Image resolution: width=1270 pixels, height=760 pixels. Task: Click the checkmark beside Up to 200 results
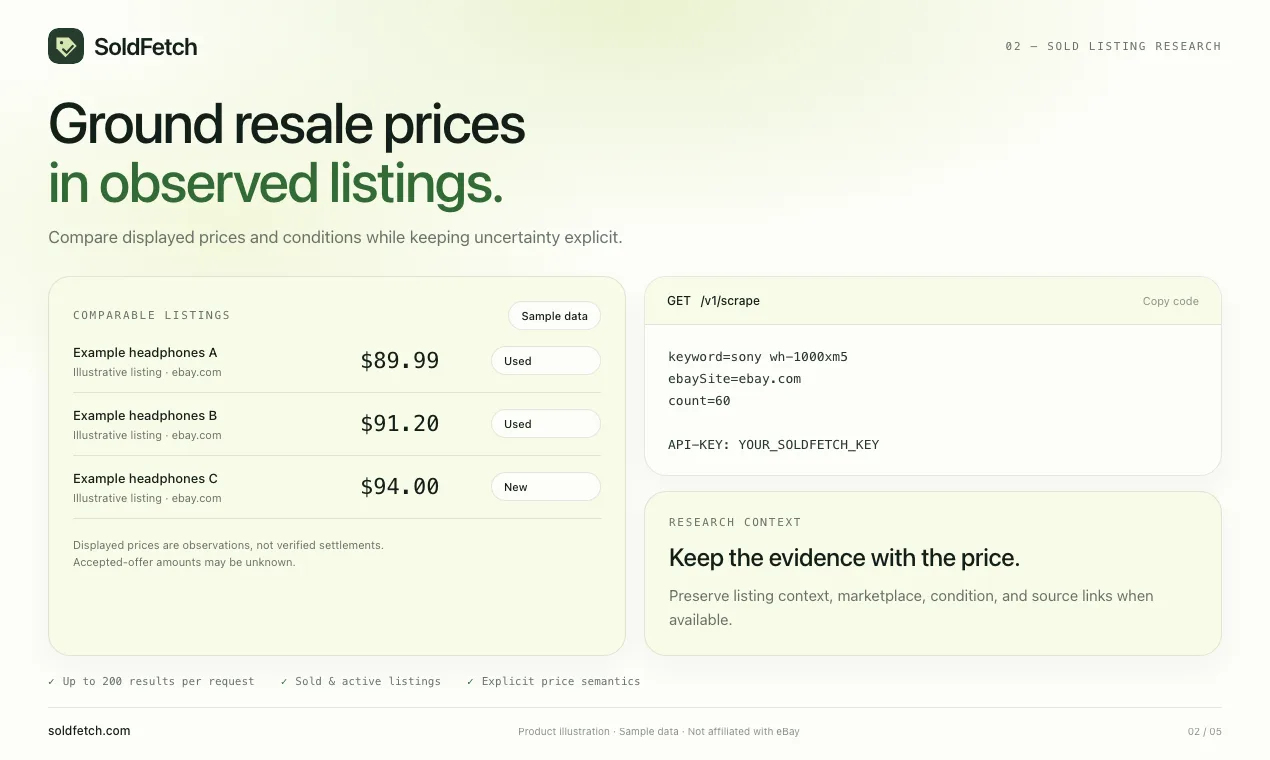tap(52, 681)
